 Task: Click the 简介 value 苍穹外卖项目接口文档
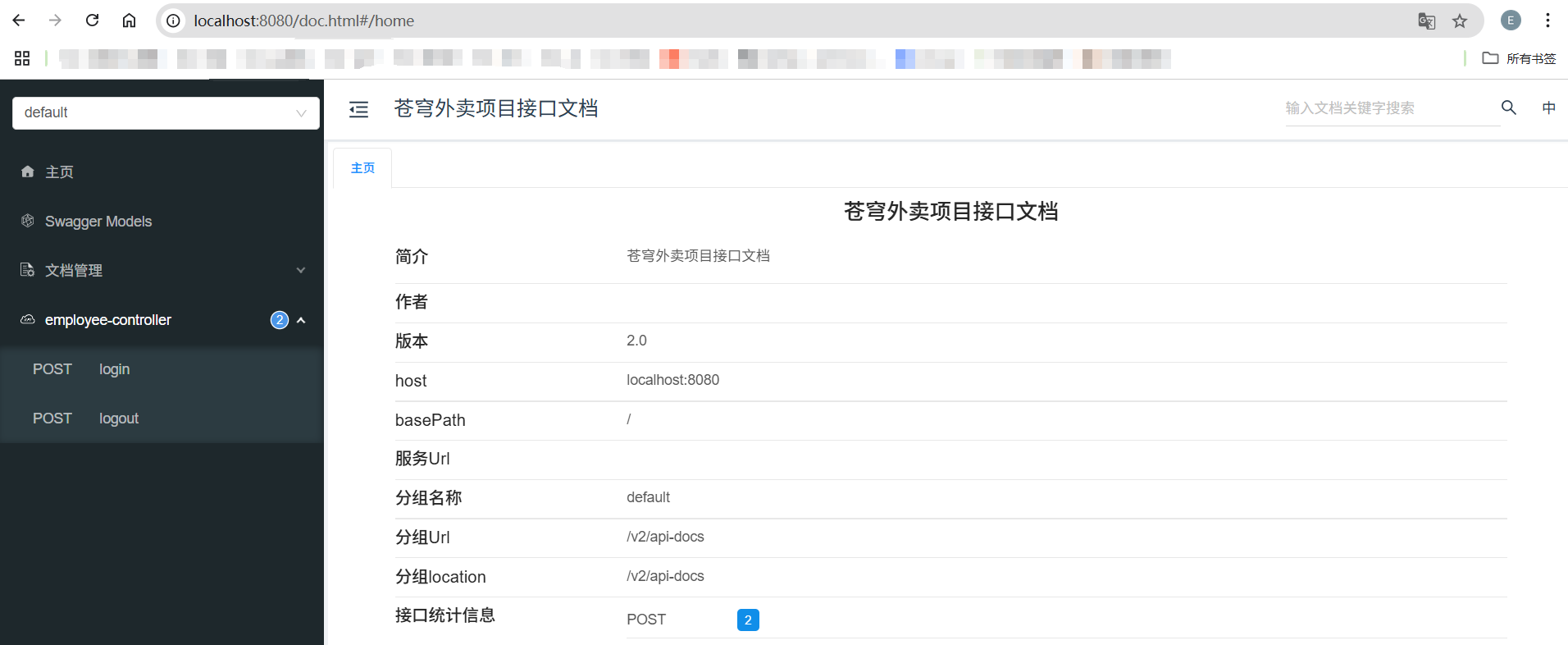[x=698, y=256]
